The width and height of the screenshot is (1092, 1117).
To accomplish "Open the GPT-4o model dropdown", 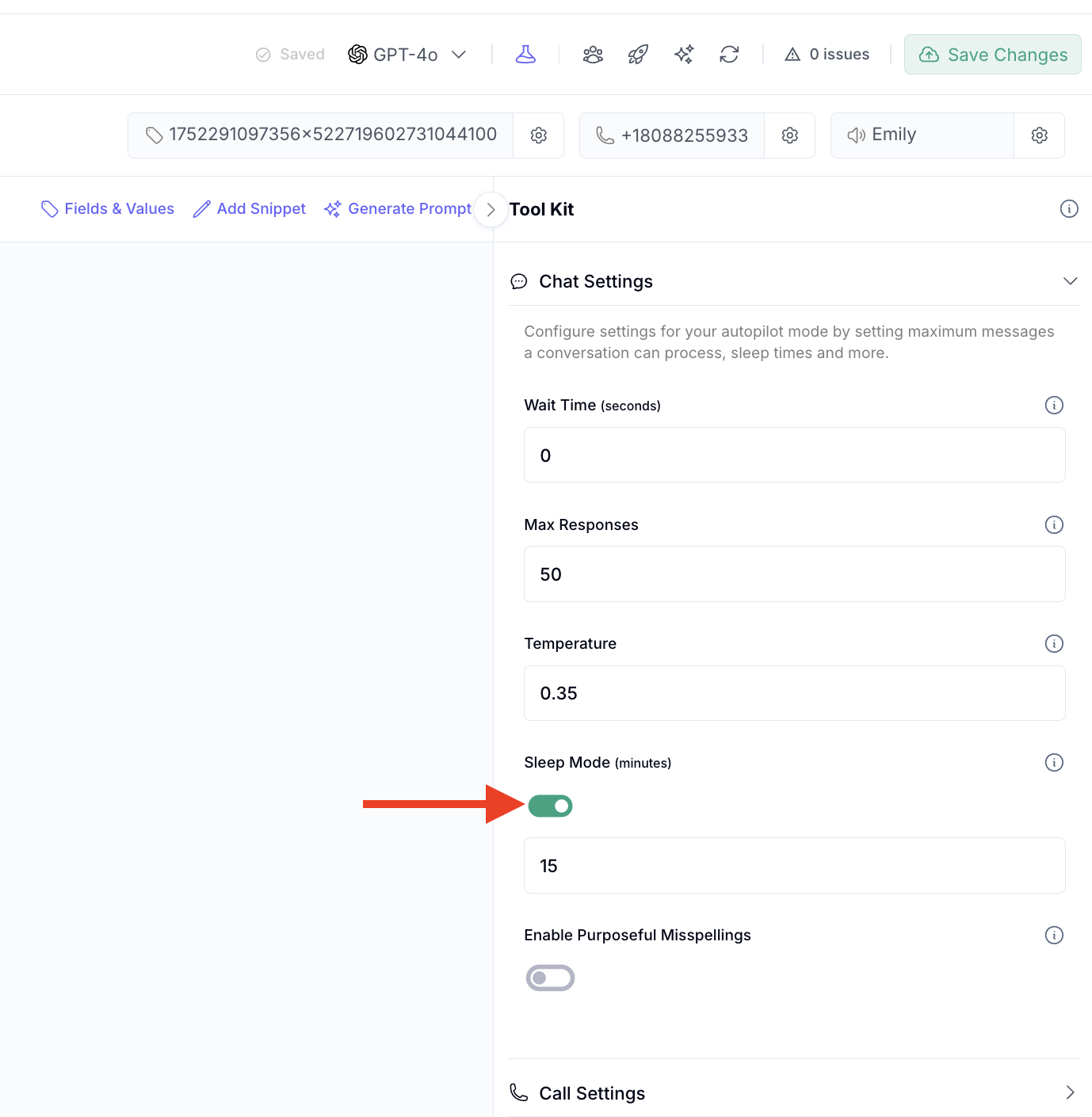I will pos(407,55).
